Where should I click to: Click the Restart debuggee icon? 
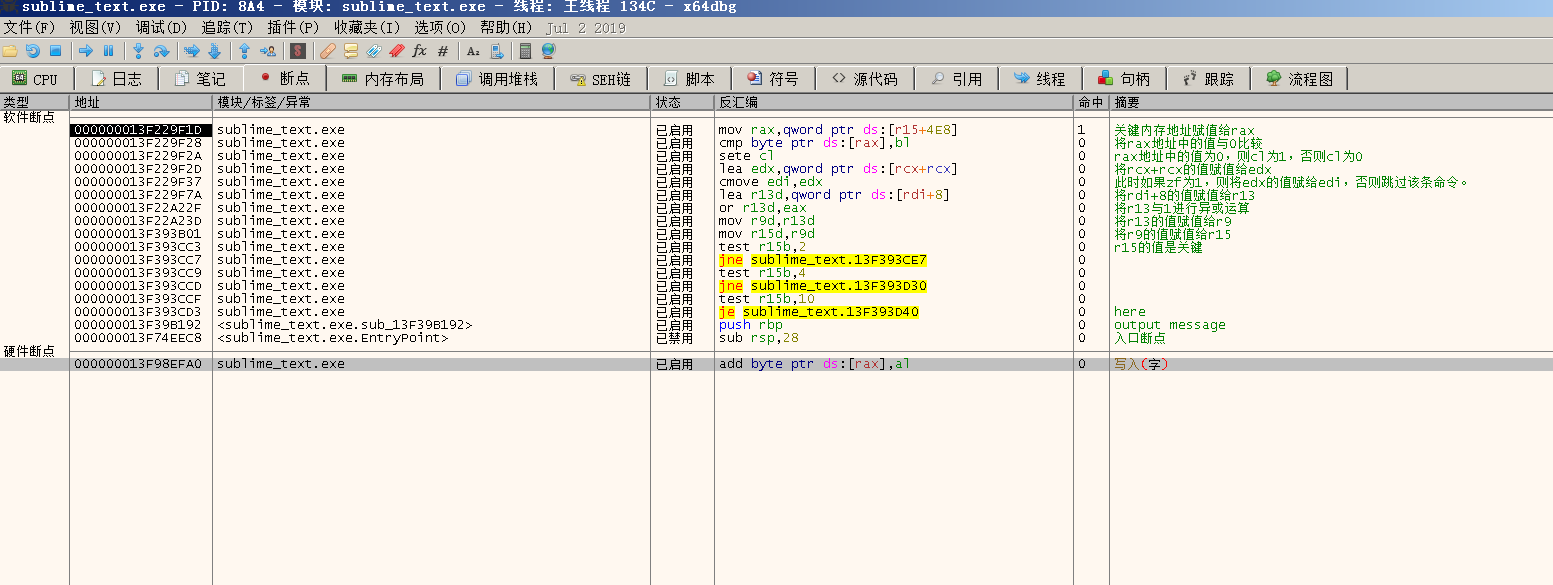[x=32, y=50]
